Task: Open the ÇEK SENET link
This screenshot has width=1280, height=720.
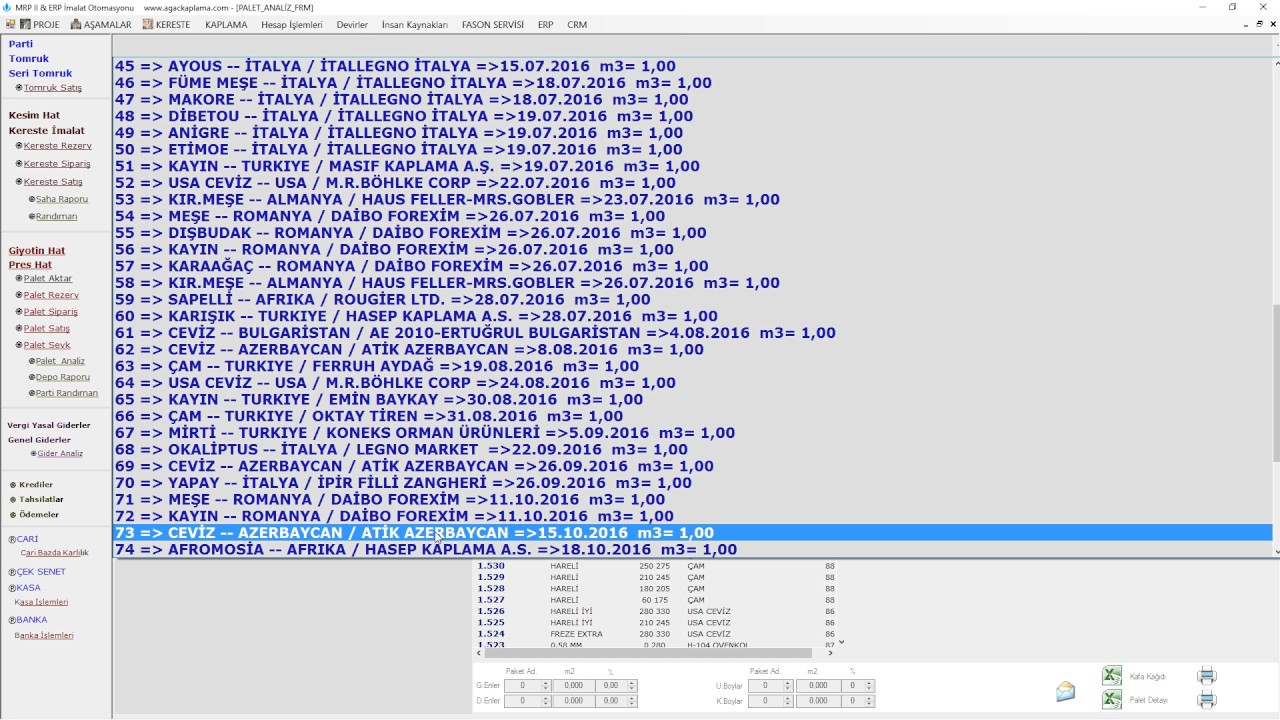Action: coord(40,572)
